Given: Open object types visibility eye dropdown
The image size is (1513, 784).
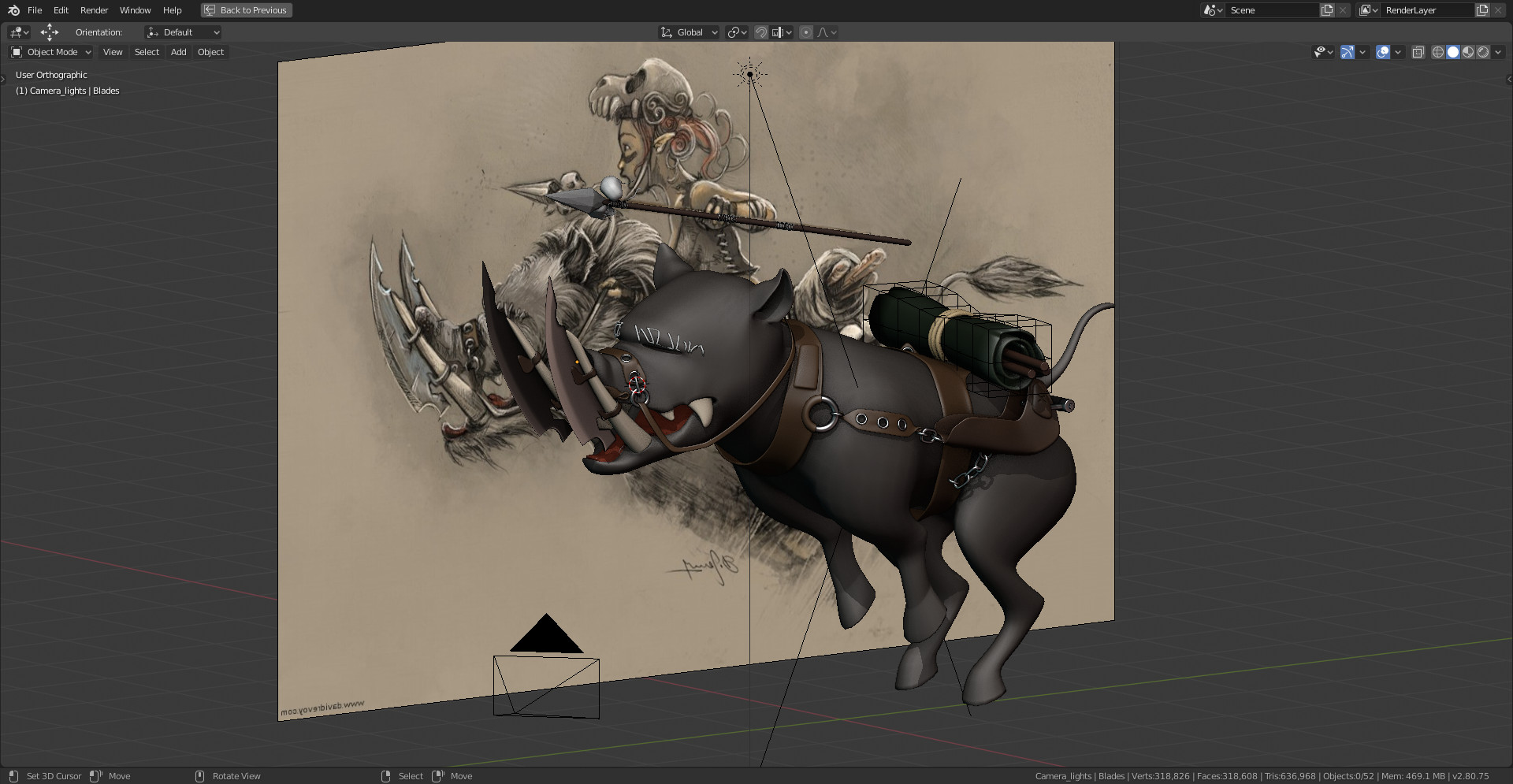Looking at the screenshot, I should pyautogui.click(x=1323, y=52).
